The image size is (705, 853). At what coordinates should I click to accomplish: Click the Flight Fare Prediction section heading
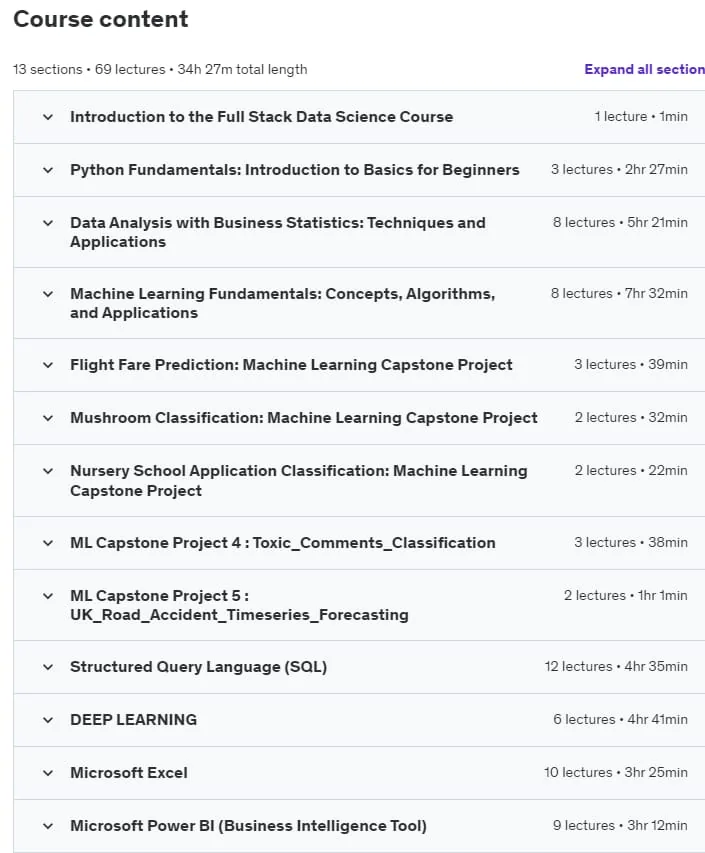coord(291,364)
